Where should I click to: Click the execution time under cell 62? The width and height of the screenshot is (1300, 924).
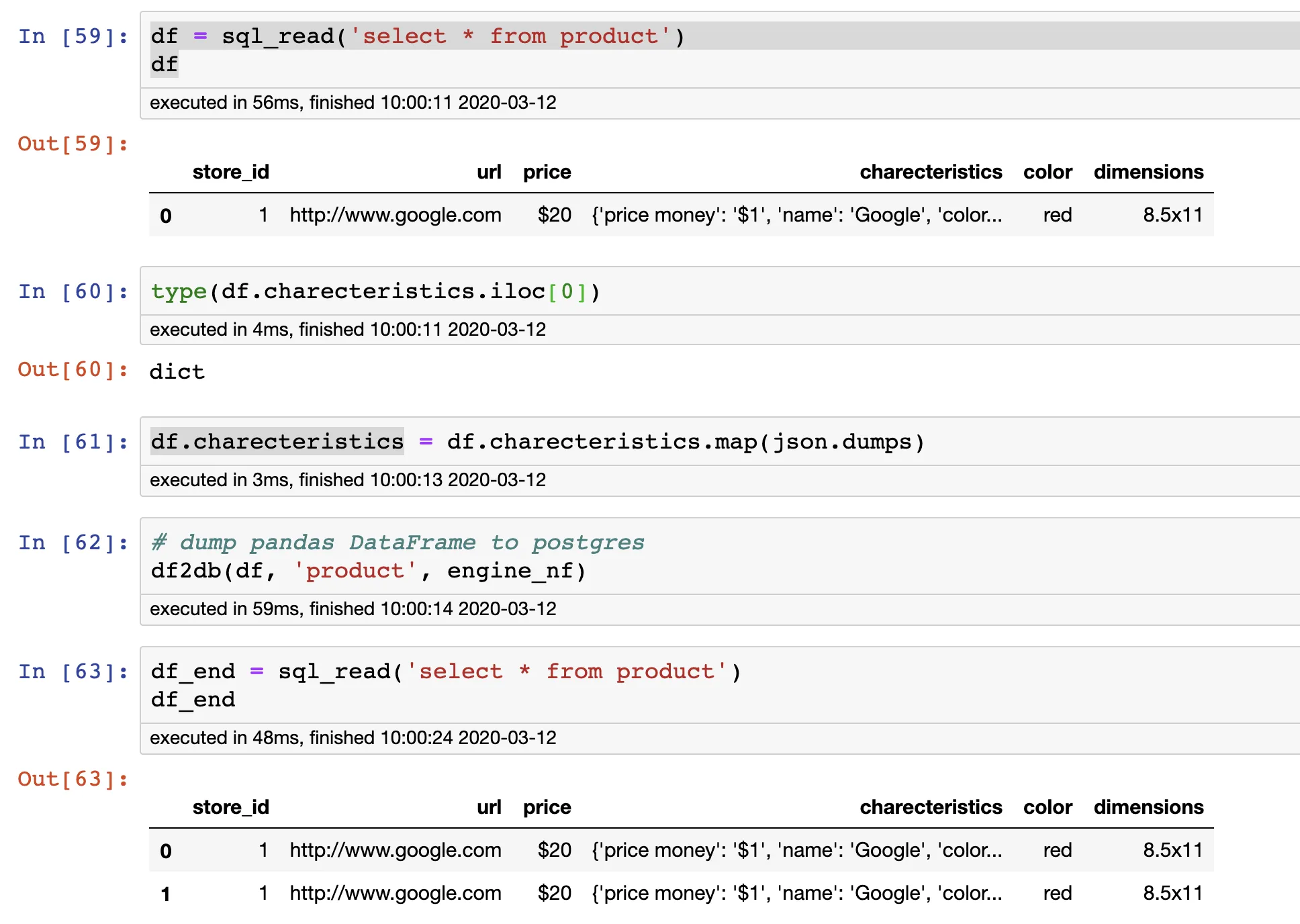(x=353, y=609)
